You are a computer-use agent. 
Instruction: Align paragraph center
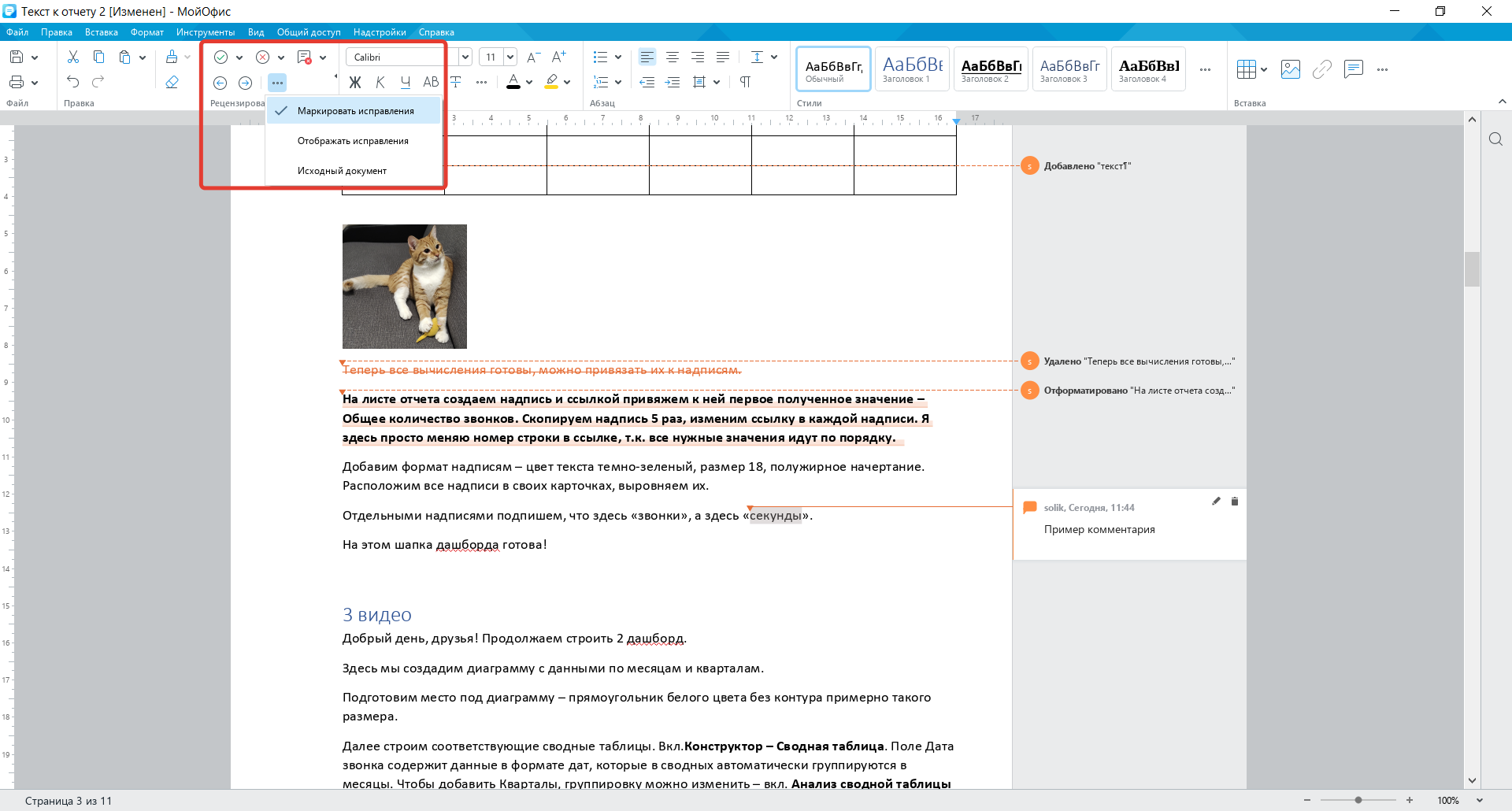point(673,57)
